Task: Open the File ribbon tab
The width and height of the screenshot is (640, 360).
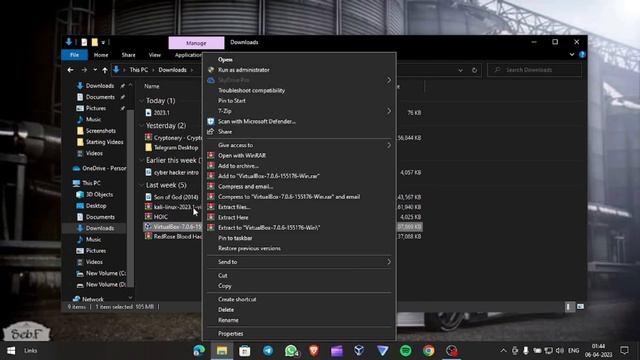Action: (x=74, y=55)
